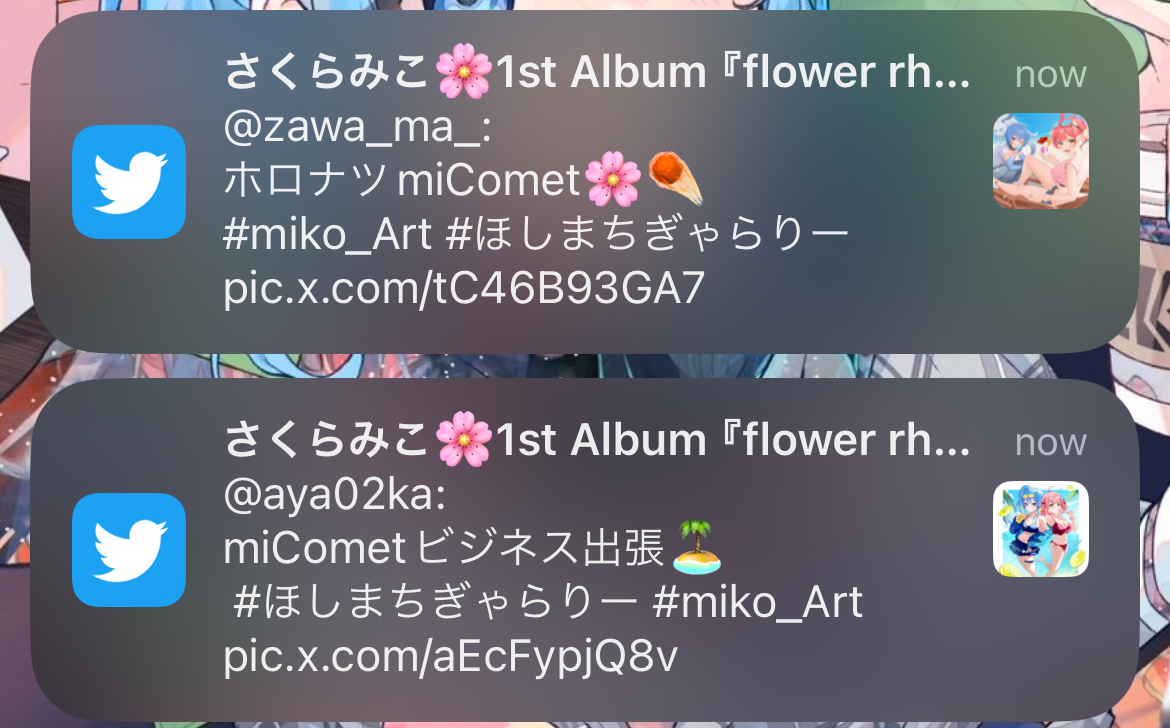1170x728 pixels.
Task: Click the comet emoji in the first notification
Action: [675, 178]
